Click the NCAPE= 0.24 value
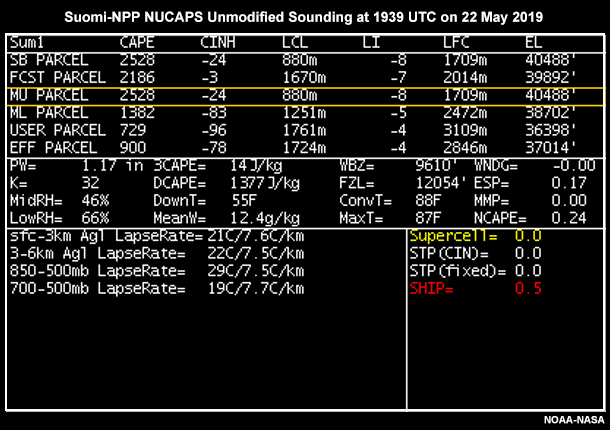 [x=569, y=218]
